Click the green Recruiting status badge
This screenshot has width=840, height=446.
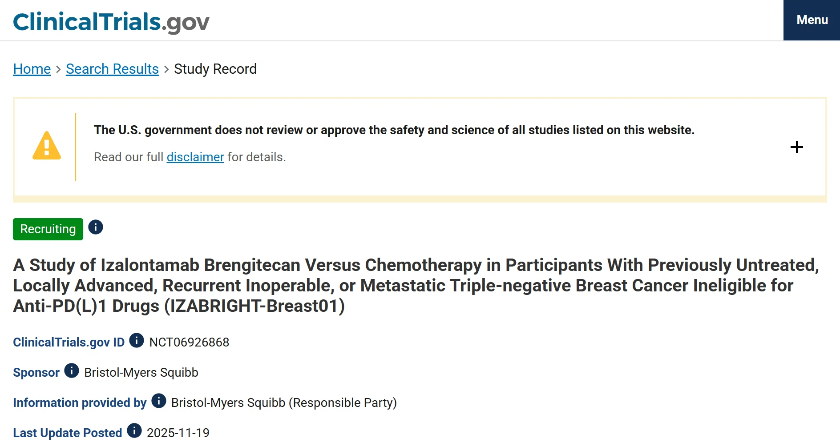point(48,229)
